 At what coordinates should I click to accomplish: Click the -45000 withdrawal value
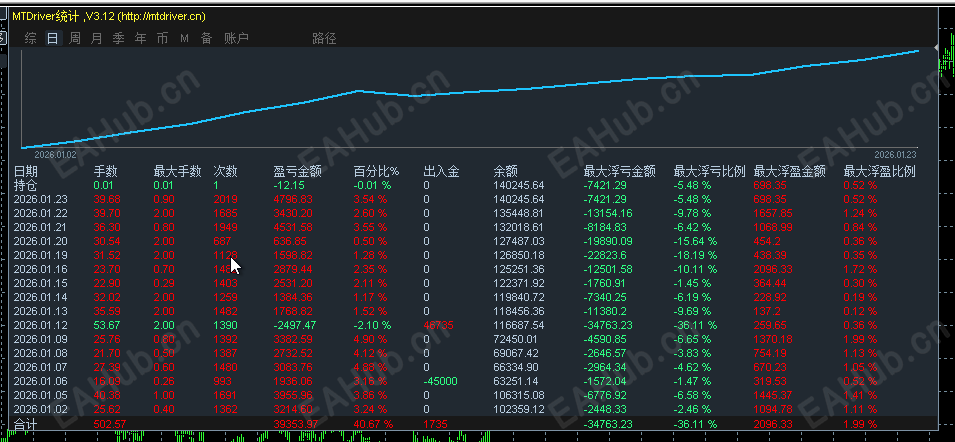(x=440, y=381)
